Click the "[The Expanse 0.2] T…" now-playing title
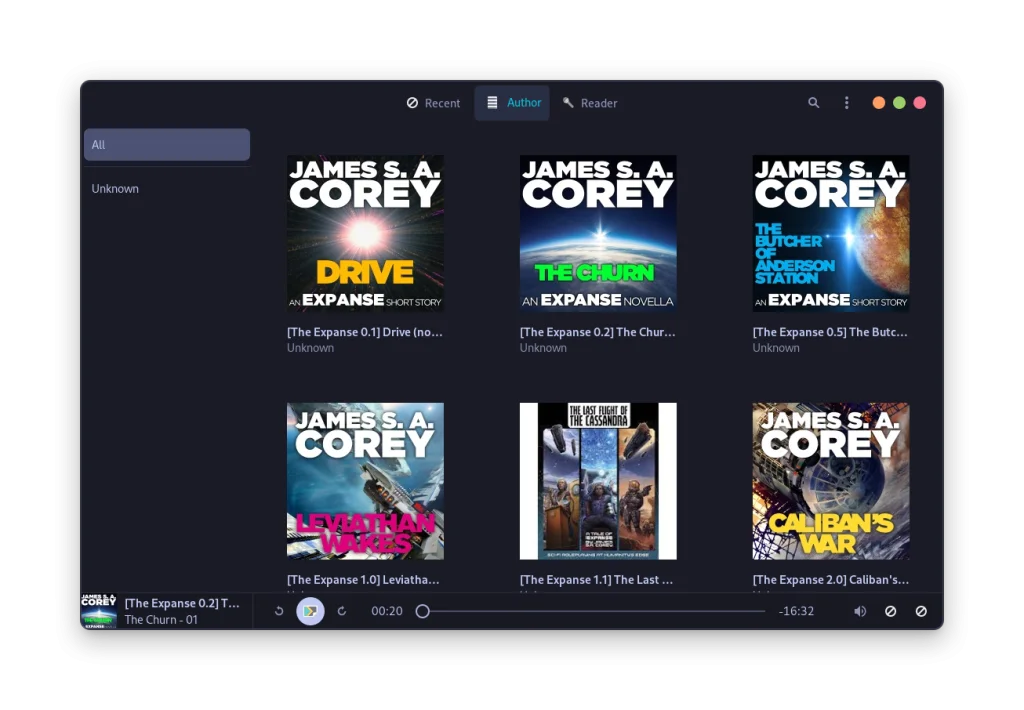The image size is (1024, 710). tap(182, 603)
